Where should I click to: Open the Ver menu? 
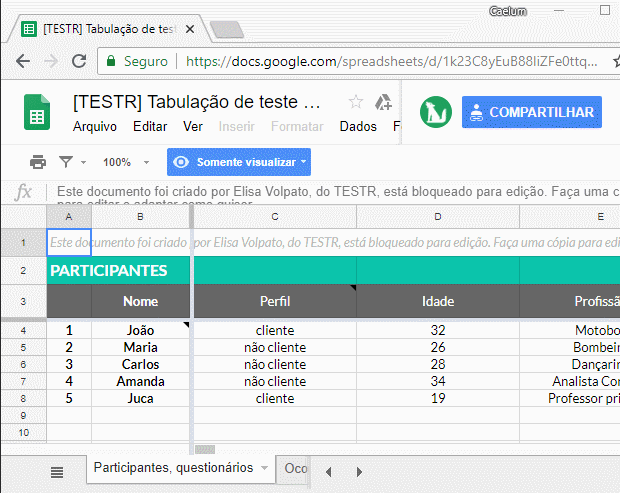click(x=193, y=127)
